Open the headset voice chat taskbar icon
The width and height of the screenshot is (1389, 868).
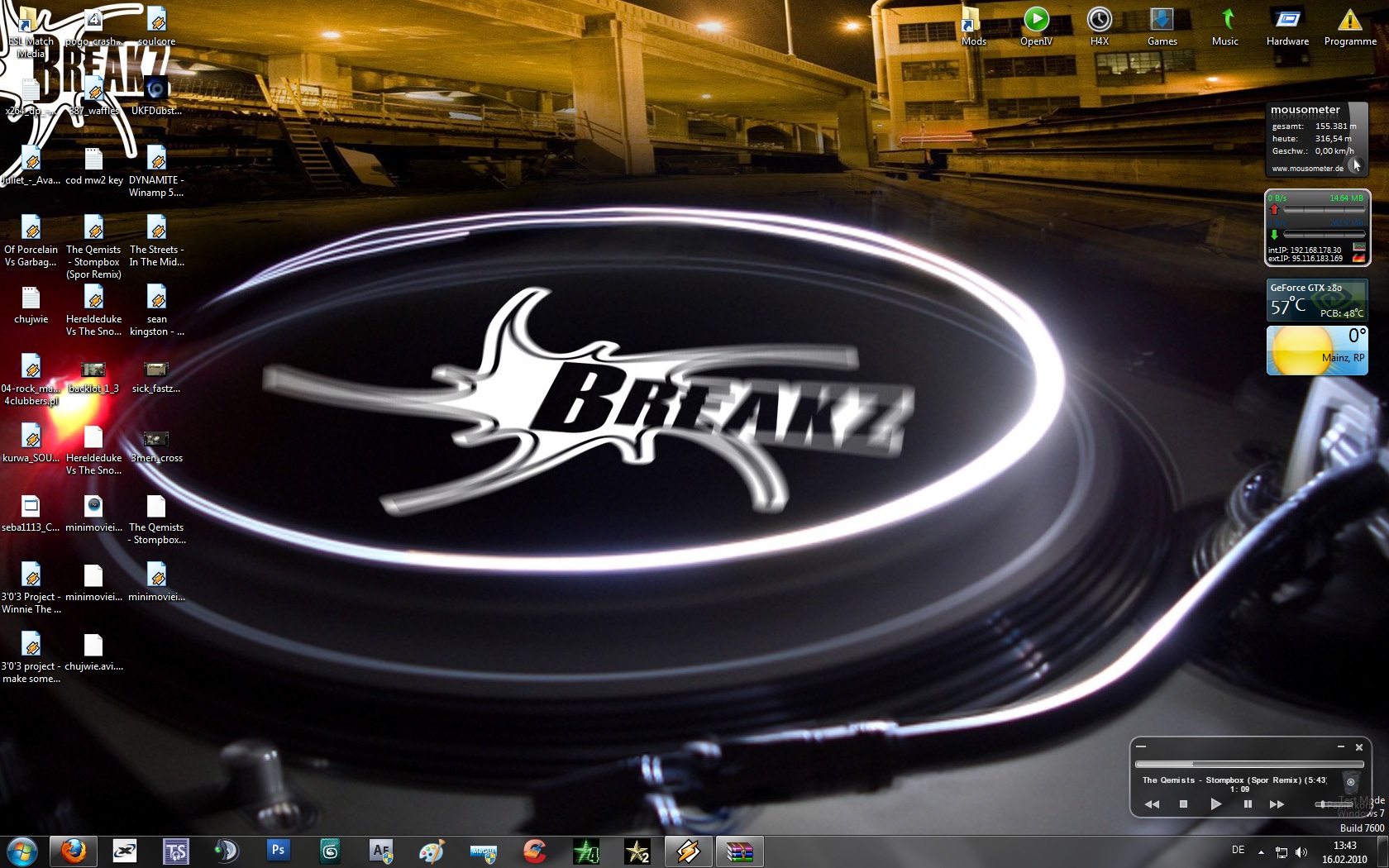(x=227, y=851)
